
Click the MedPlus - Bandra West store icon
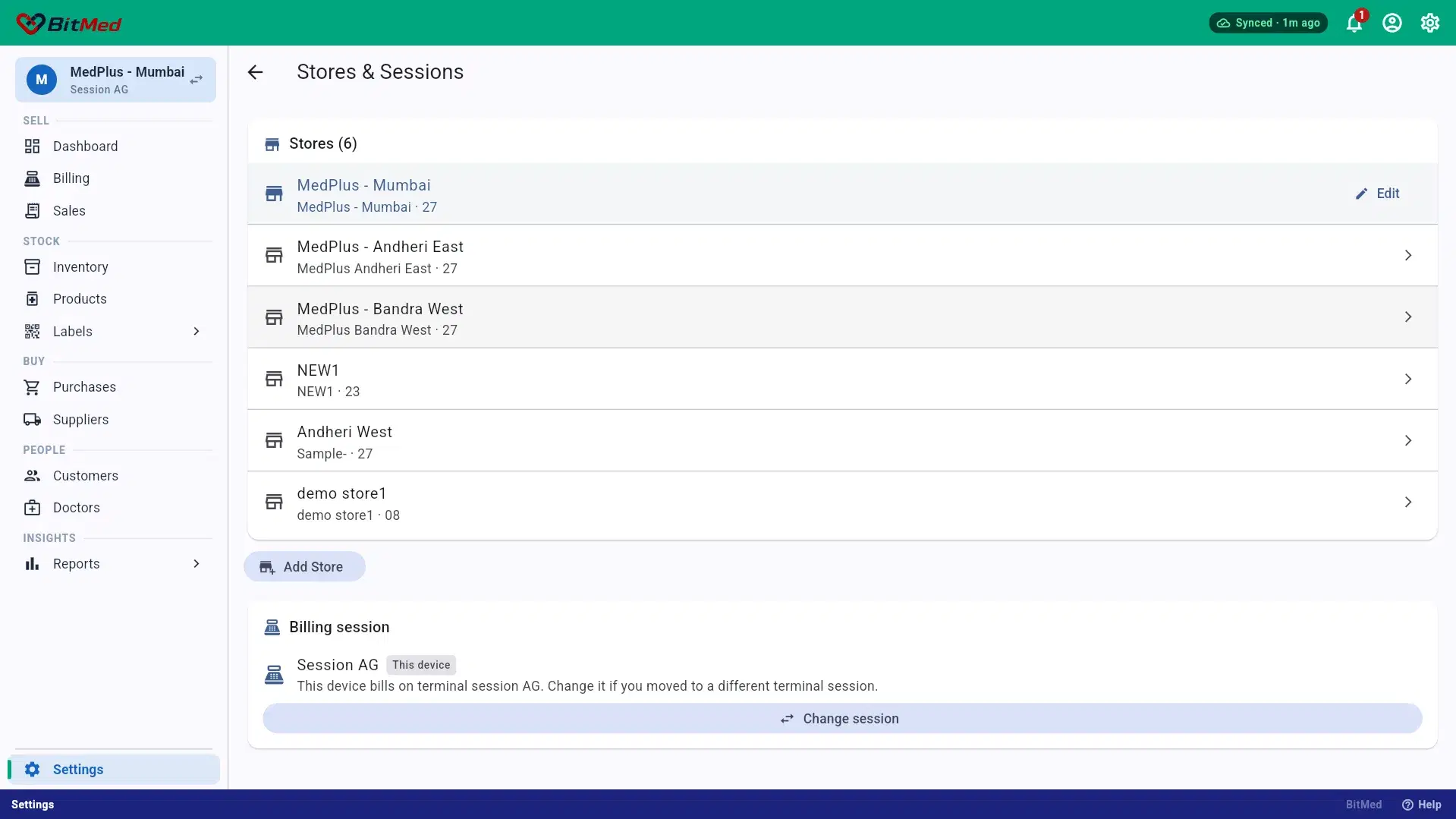pos(274,317)
